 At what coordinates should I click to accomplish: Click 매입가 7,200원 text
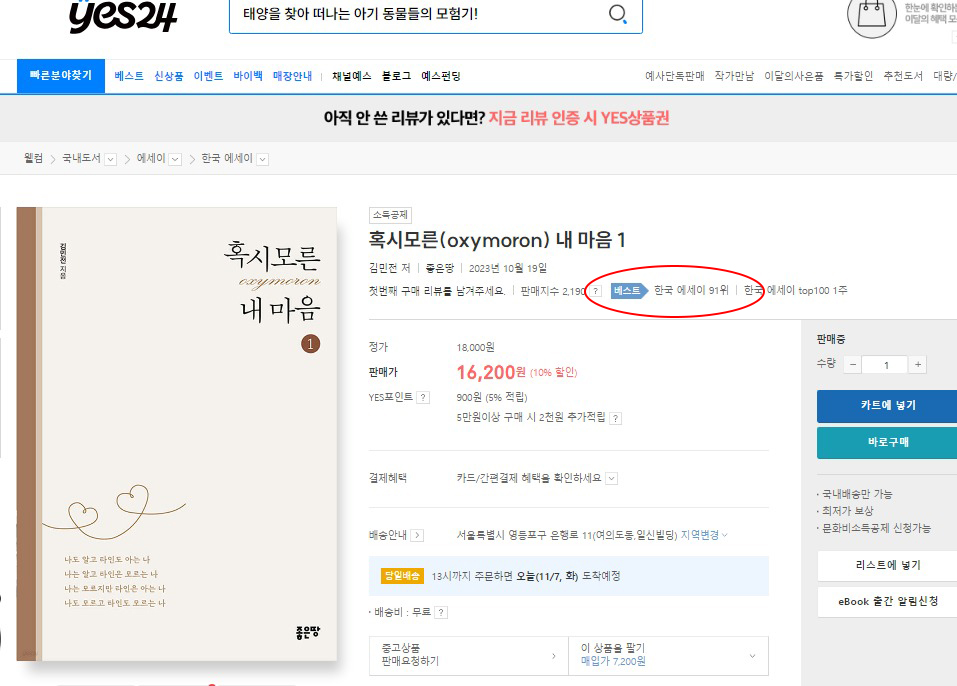point(613,662)
